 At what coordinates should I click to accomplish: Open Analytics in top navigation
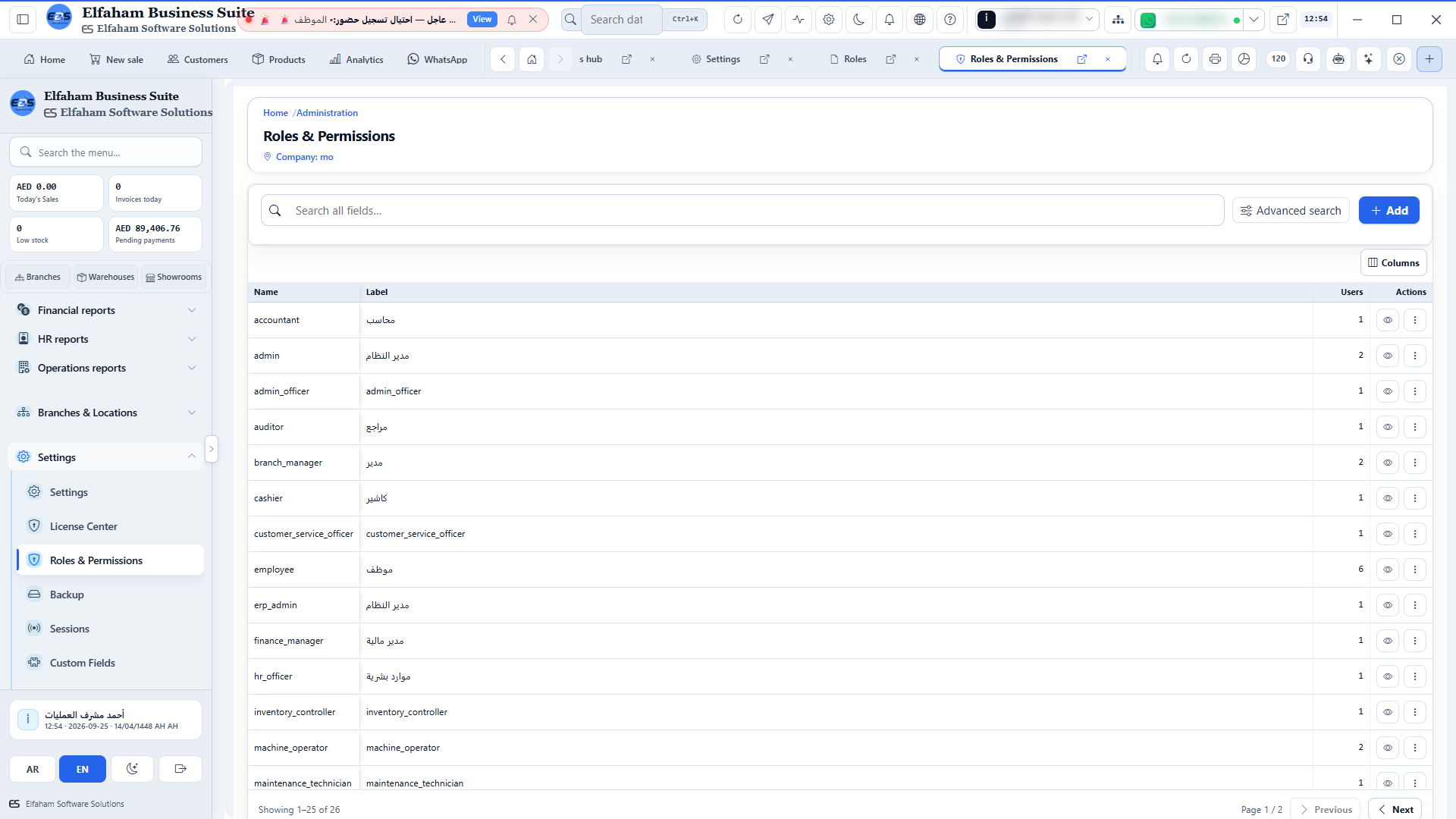click(356, 59)
